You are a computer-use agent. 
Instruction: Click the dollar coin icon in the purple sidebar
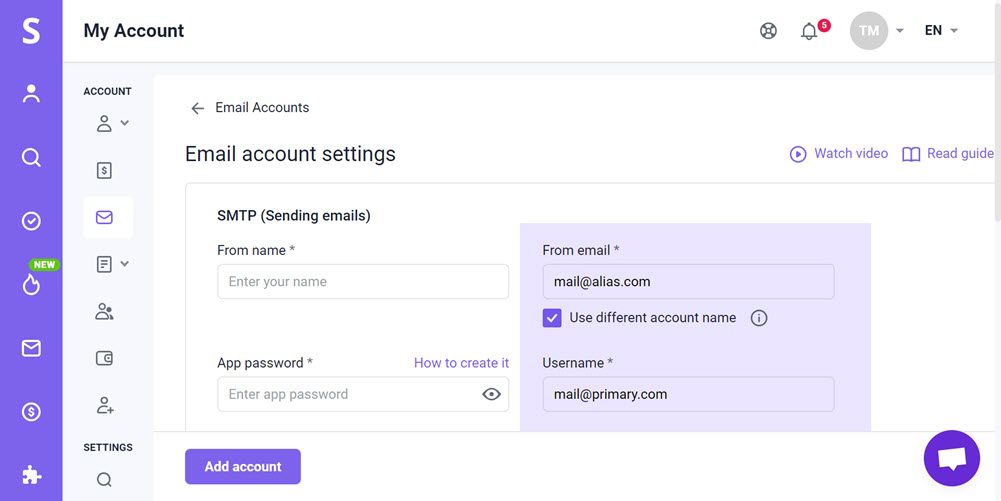[x=31, y=411]
